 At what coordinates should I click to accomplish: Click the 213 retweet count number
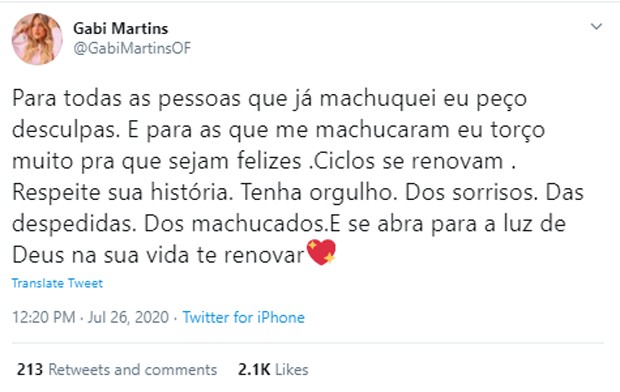point(30,369)
